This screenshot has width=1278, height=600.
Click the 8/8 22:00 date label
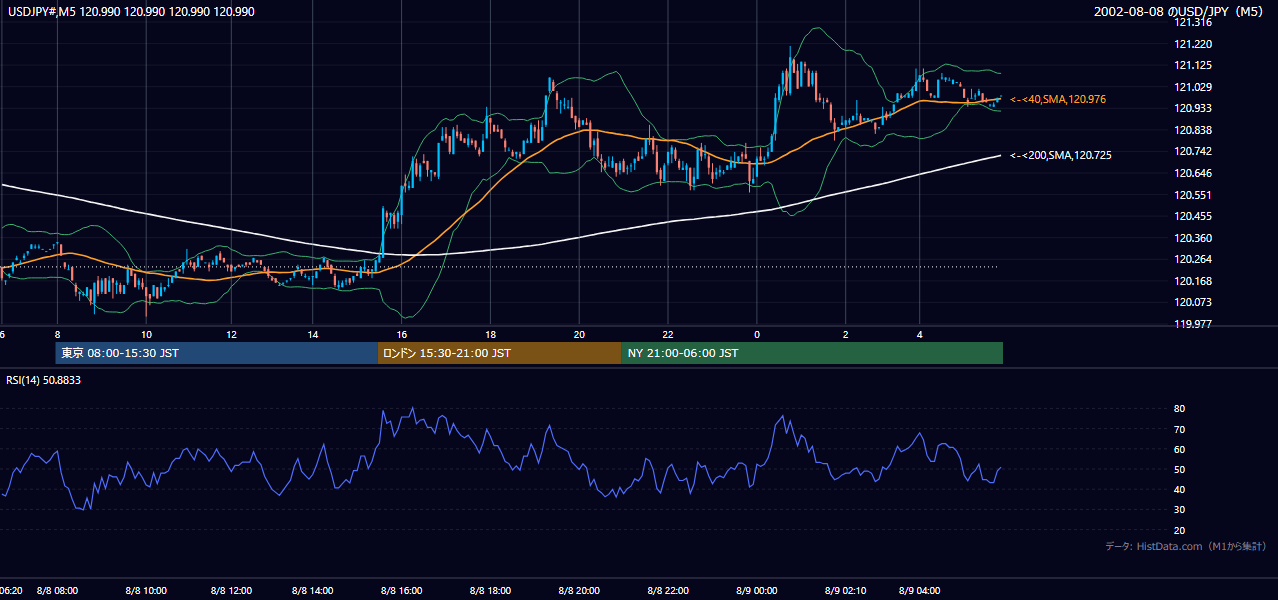pos(667,591)
